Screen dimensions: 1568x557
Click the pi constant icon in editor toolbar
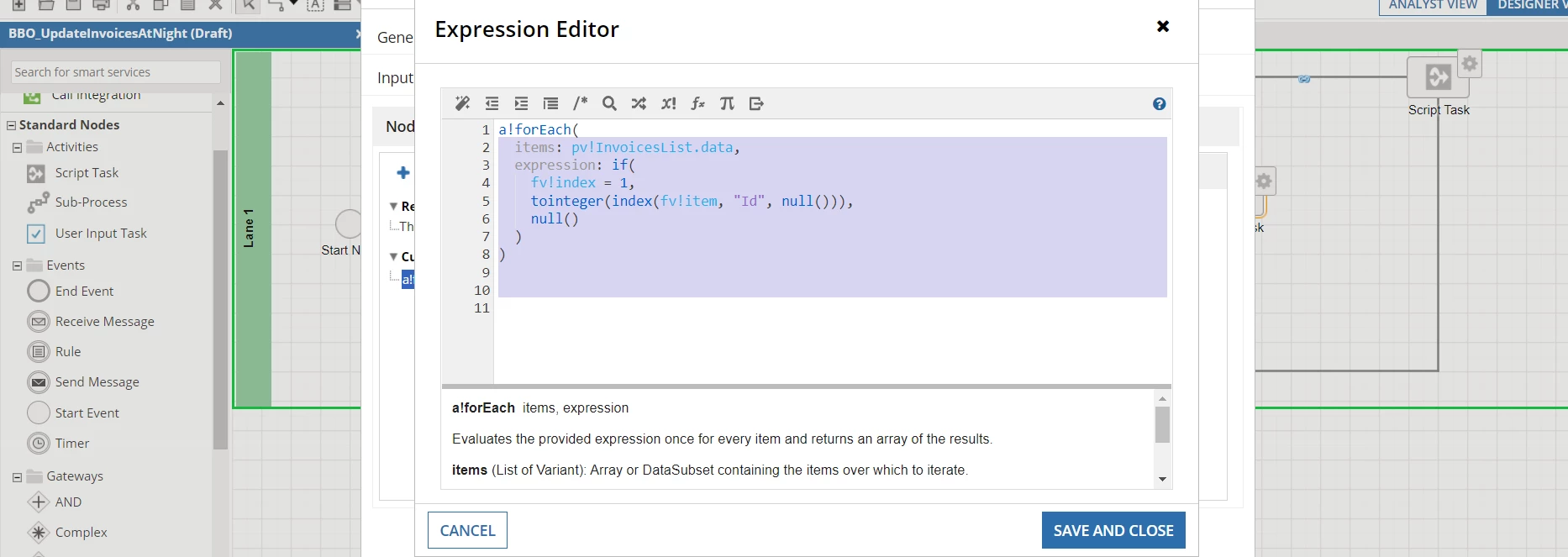(727, 103)
